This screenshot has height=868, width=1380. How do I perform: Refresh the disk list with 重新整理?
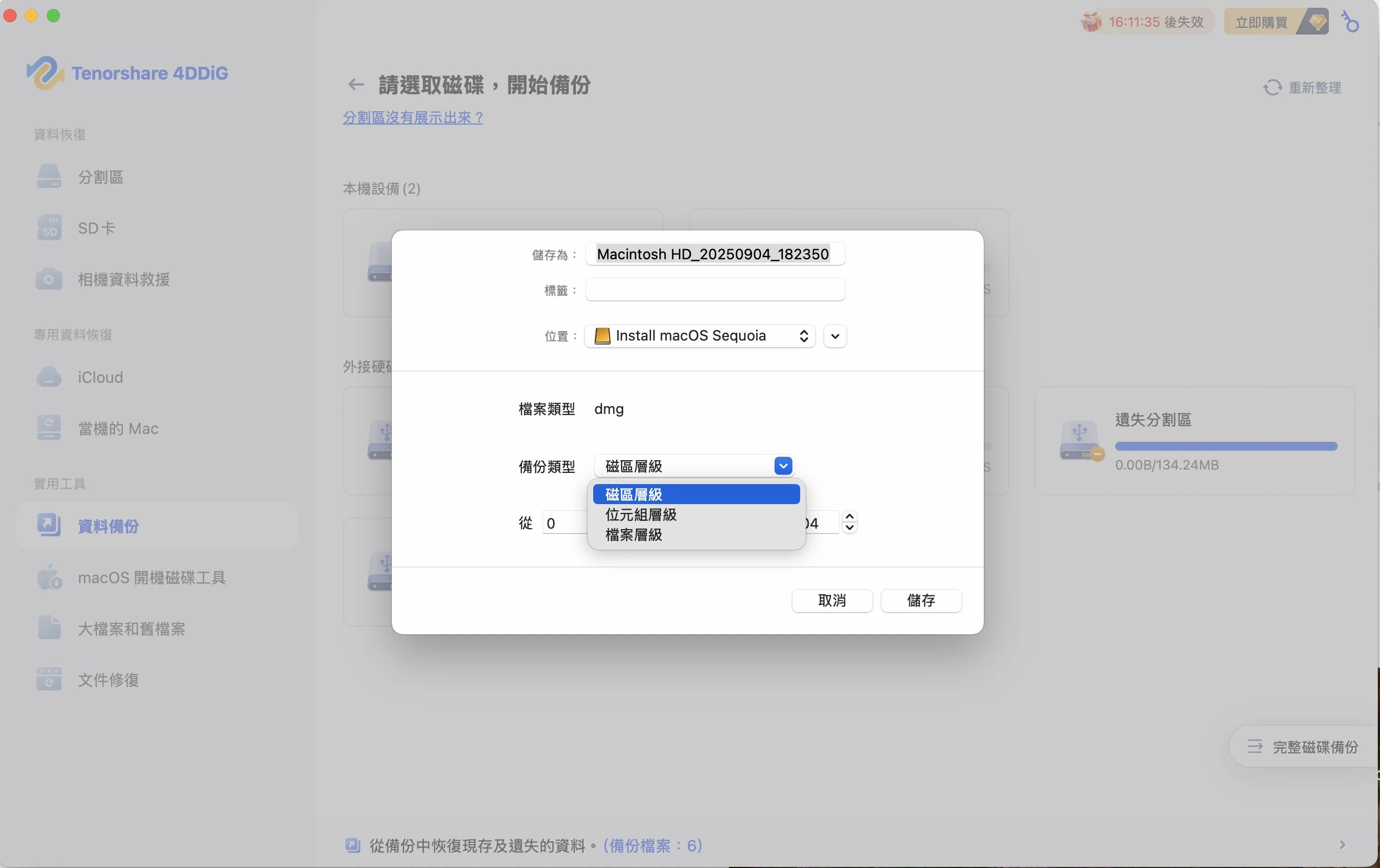1303,87
